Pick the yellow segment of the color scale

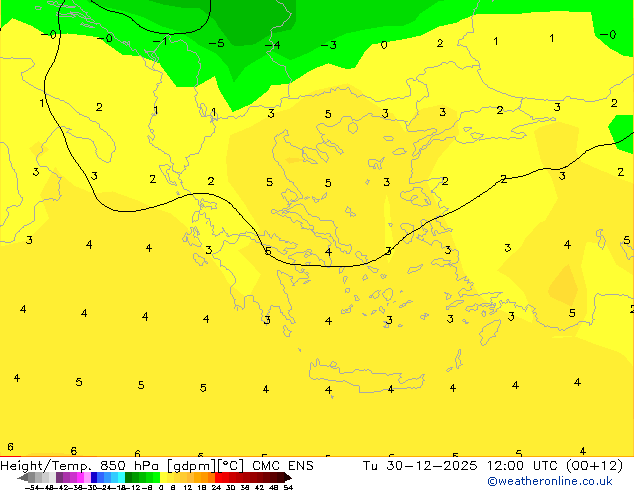coord(163,477)
